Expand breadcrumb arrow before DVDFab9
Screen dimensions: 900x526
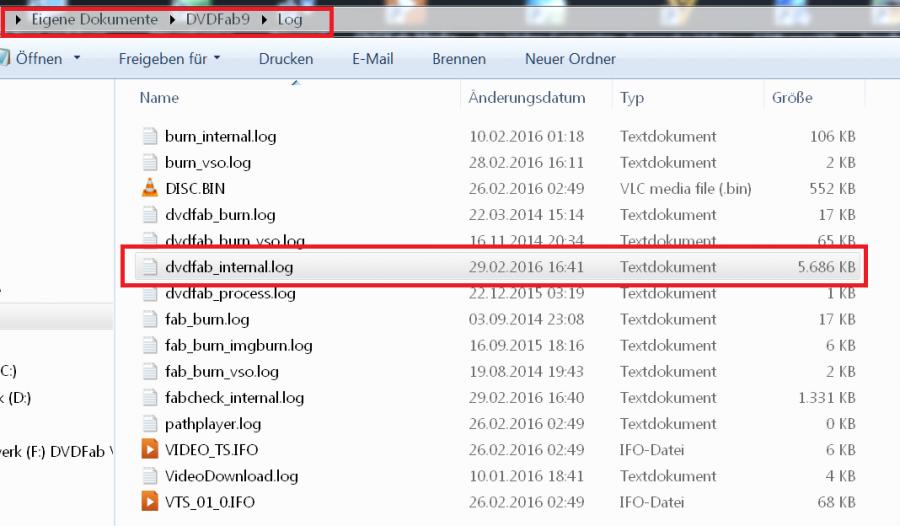pos(172,20)
